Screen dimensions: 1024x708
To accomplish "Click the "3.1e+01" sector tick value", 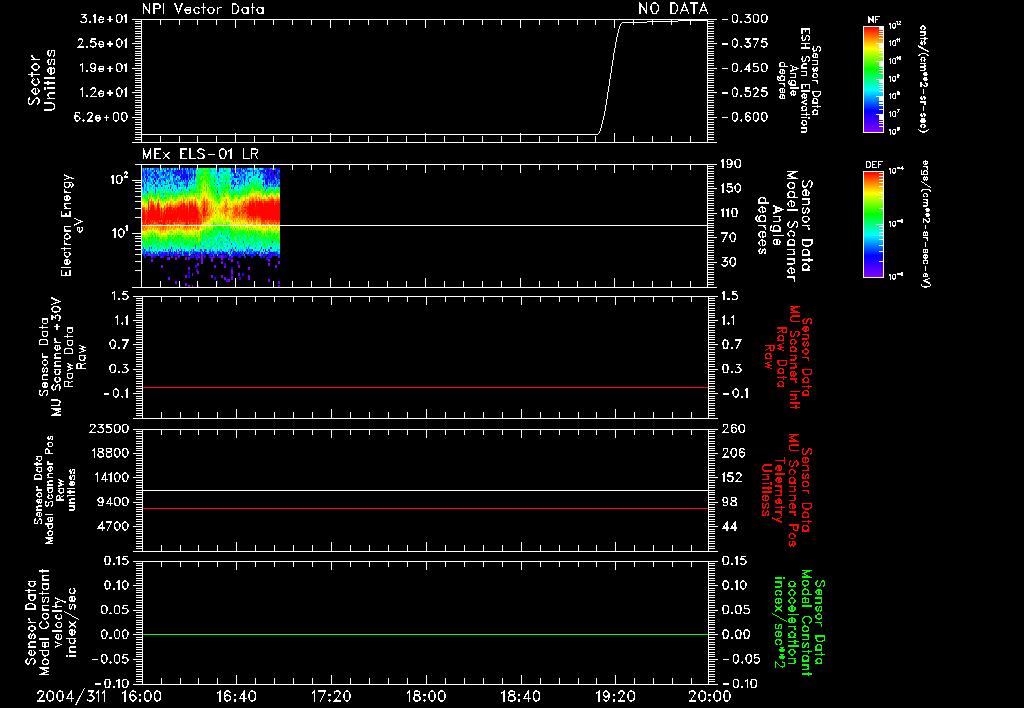I will 104,19.
